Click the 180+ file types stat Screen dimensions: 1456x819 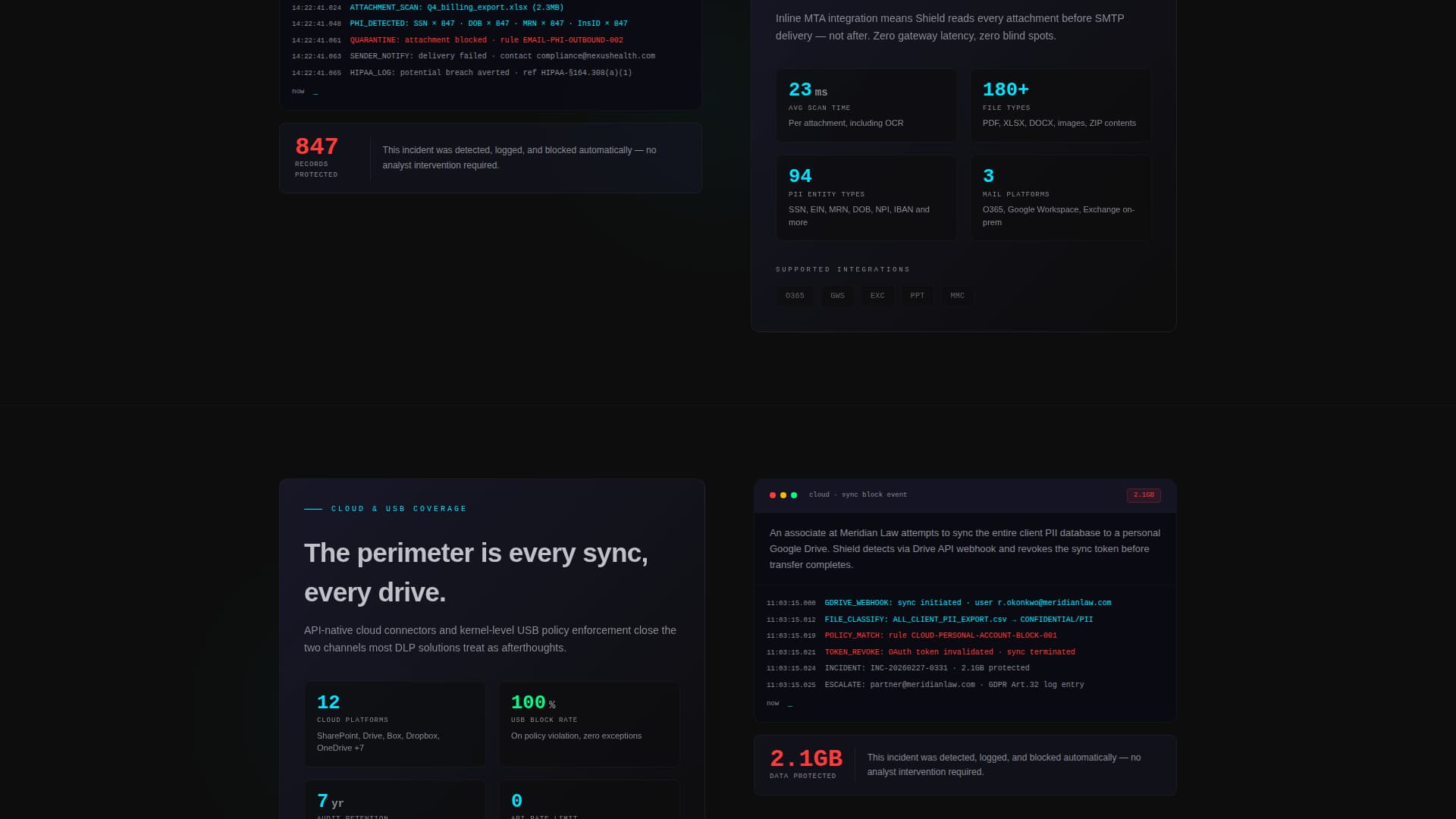(x=1060, y=105)
